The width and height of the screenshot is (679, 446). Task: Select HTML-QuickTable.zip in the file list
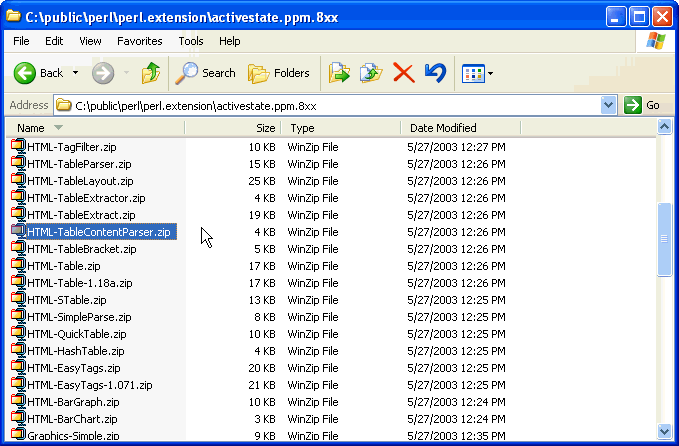[76, 334]
